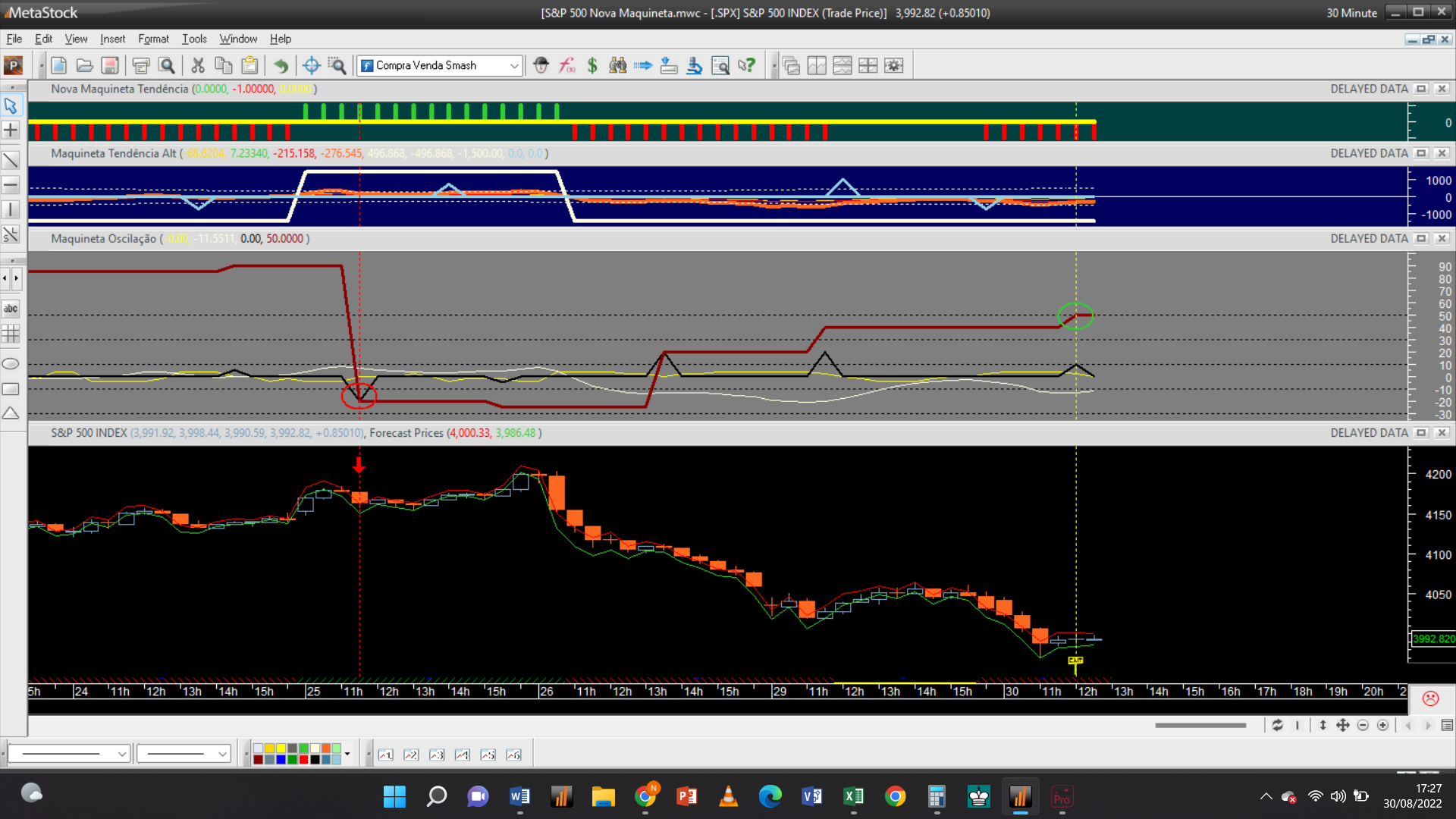Open the Tools menu
This screenshot has height=819, width=1456.
194,39
